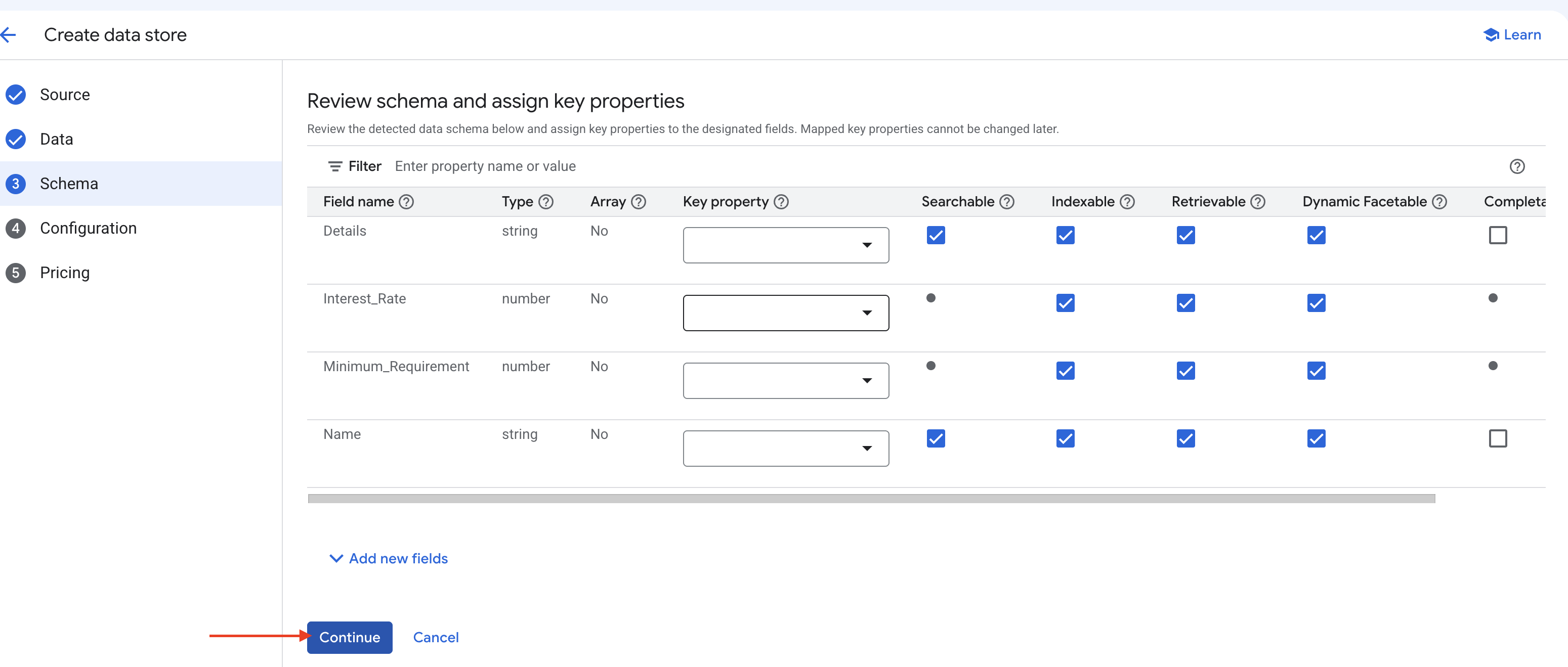This screenshot has height=667, width=1568.
Task: Uncheck Indexable for the Details field
Action: [x=1065, y=235]
